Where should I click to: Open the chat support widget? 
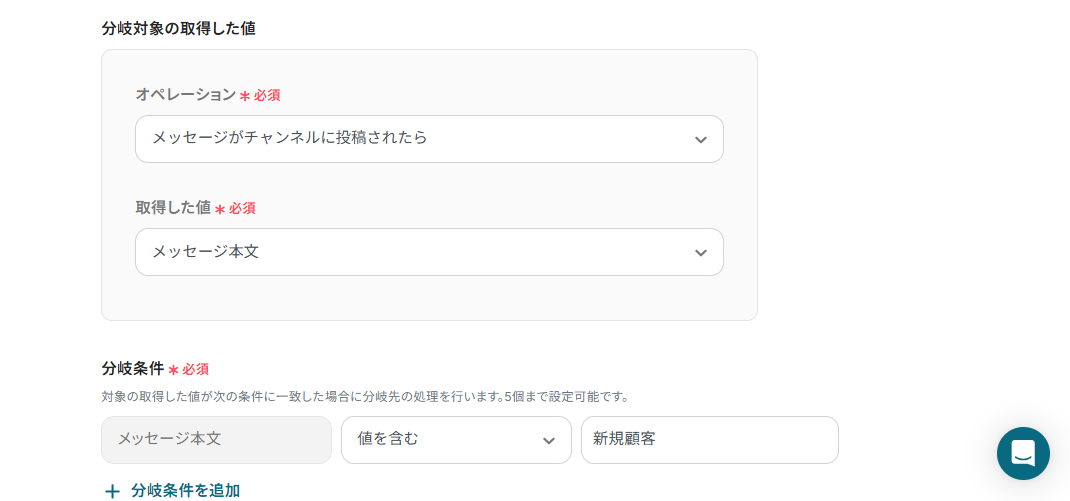tap(1023, 453)
